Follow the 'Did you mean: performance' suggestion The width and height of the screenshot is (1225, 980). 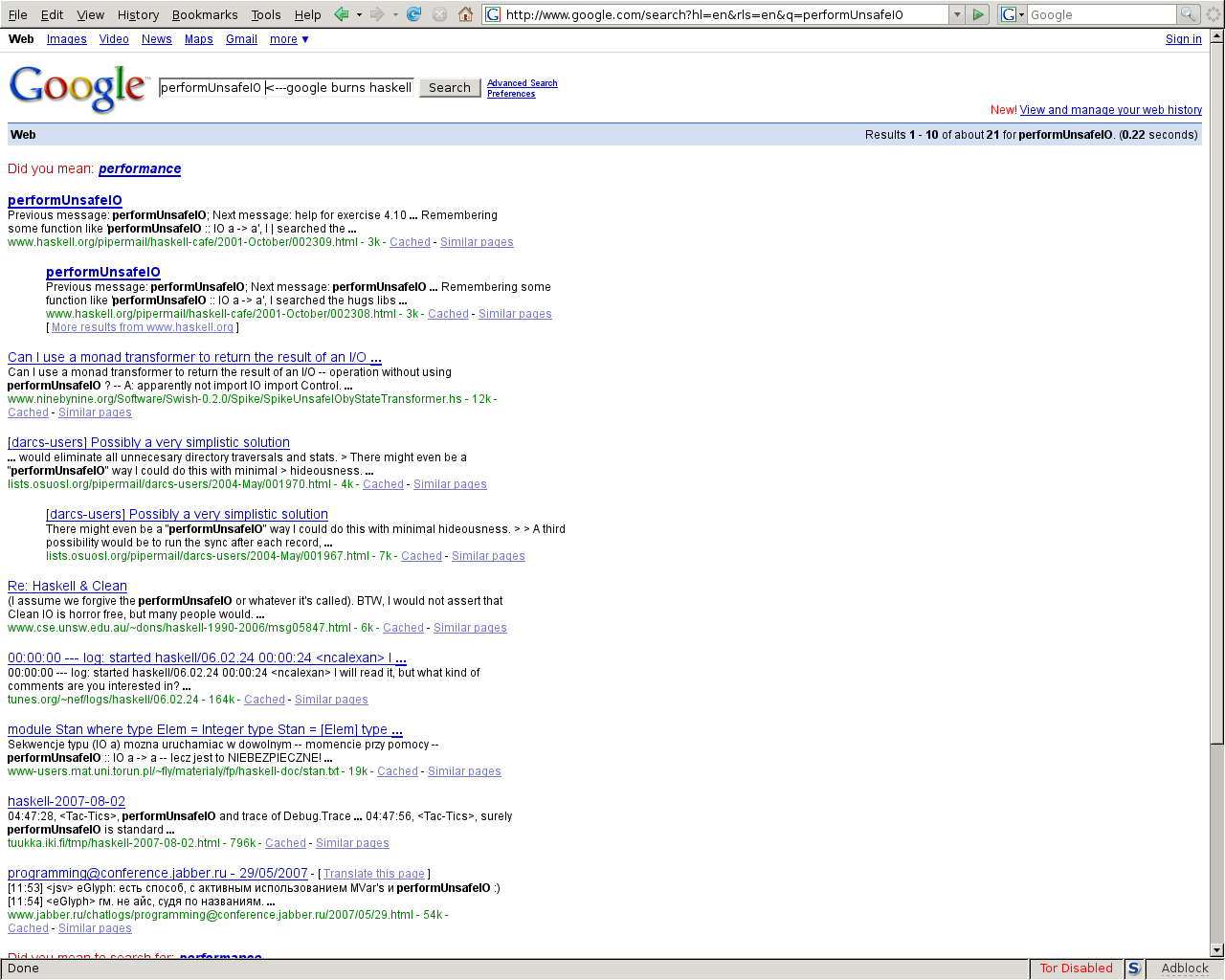tap(140, 168)
